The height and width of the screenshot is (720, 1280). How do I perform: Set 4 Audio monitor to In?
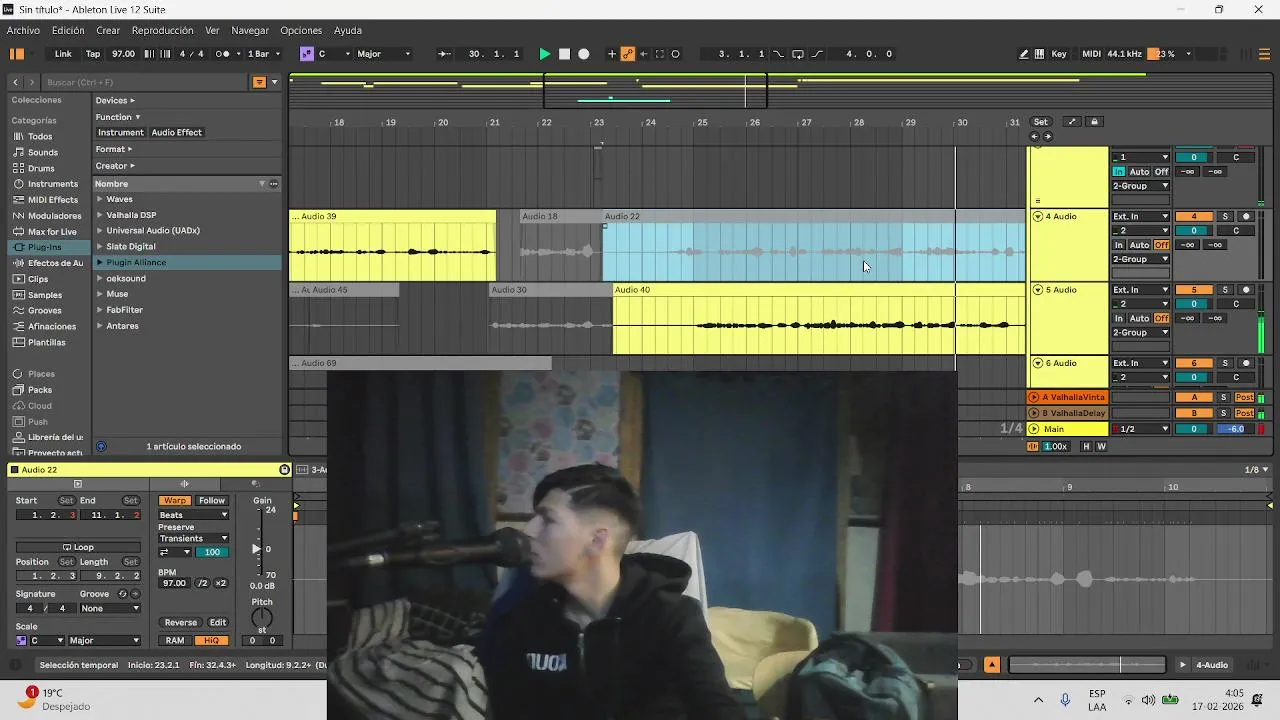click(x=1119, y=245)
